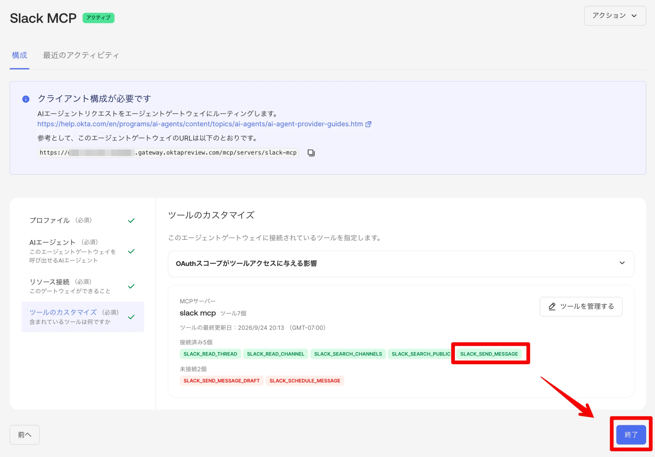
Task: Copy the agent gateway URL with copy icon
Action: [311, 153]
